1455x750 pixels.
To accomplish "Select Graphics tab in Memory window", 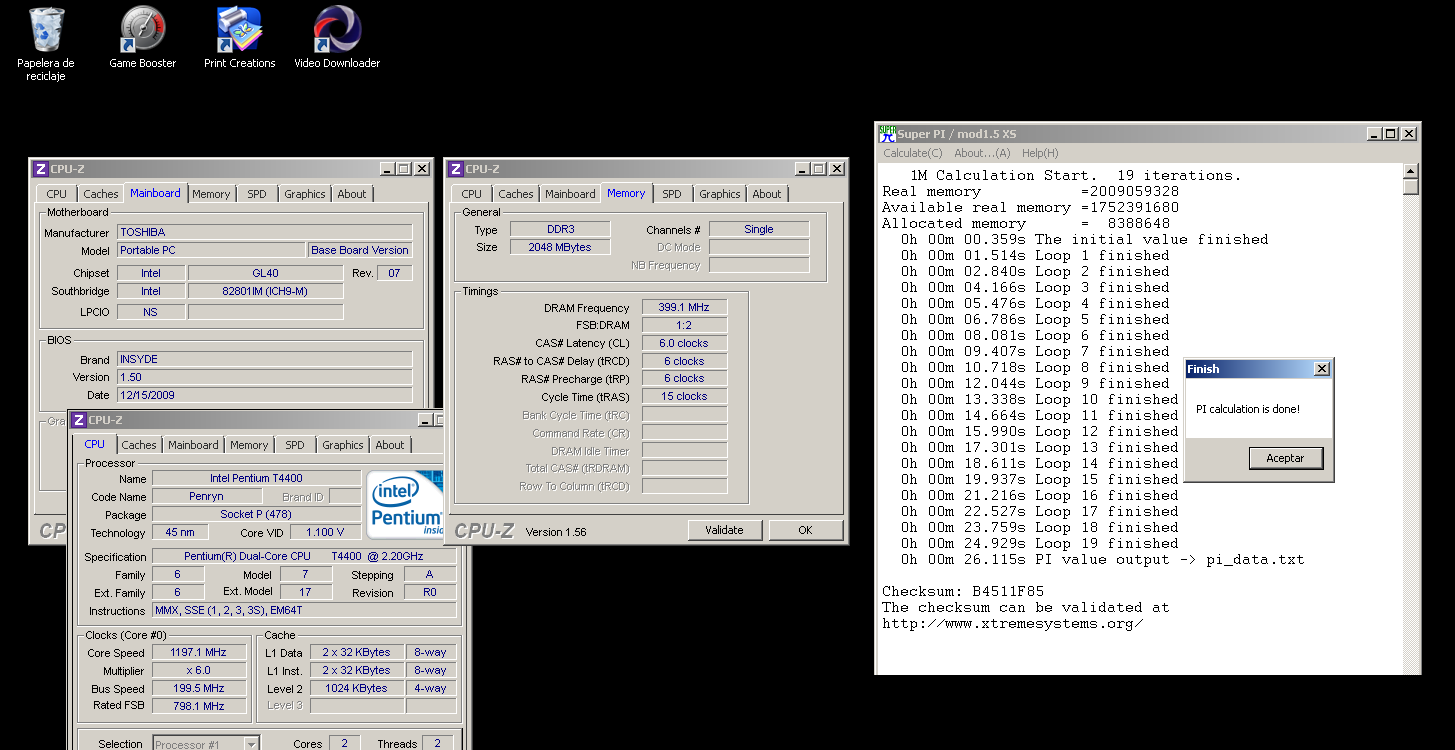I will pos(720,194).
